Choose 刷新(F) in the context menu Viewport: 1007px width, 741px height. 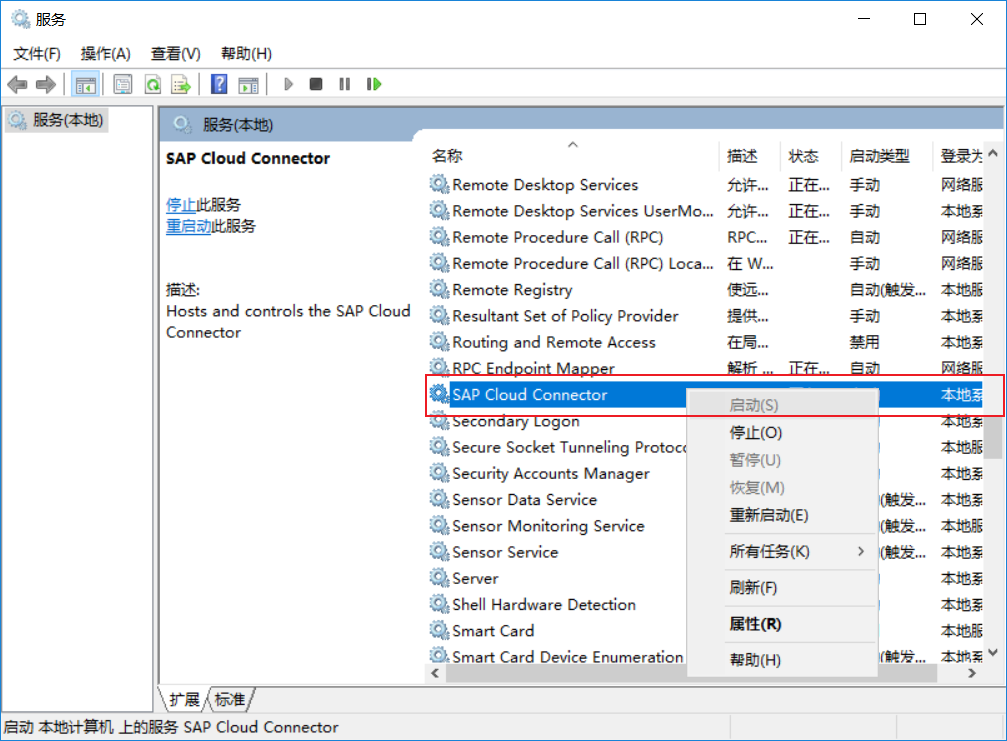coord(782,588)
